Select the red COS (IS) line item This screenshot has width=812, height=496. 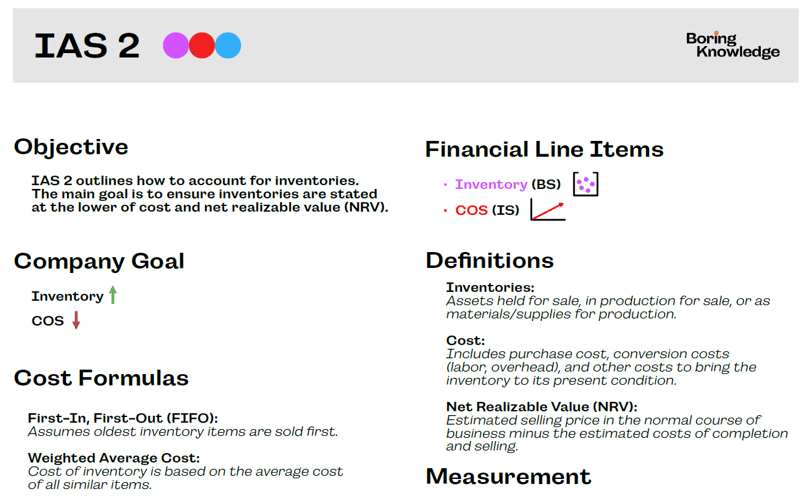487,210
